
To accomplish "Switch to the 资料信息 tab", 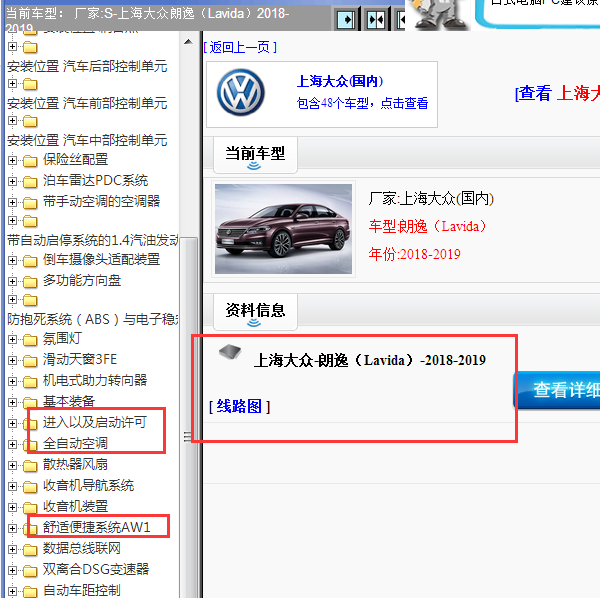I will [255, 312].
